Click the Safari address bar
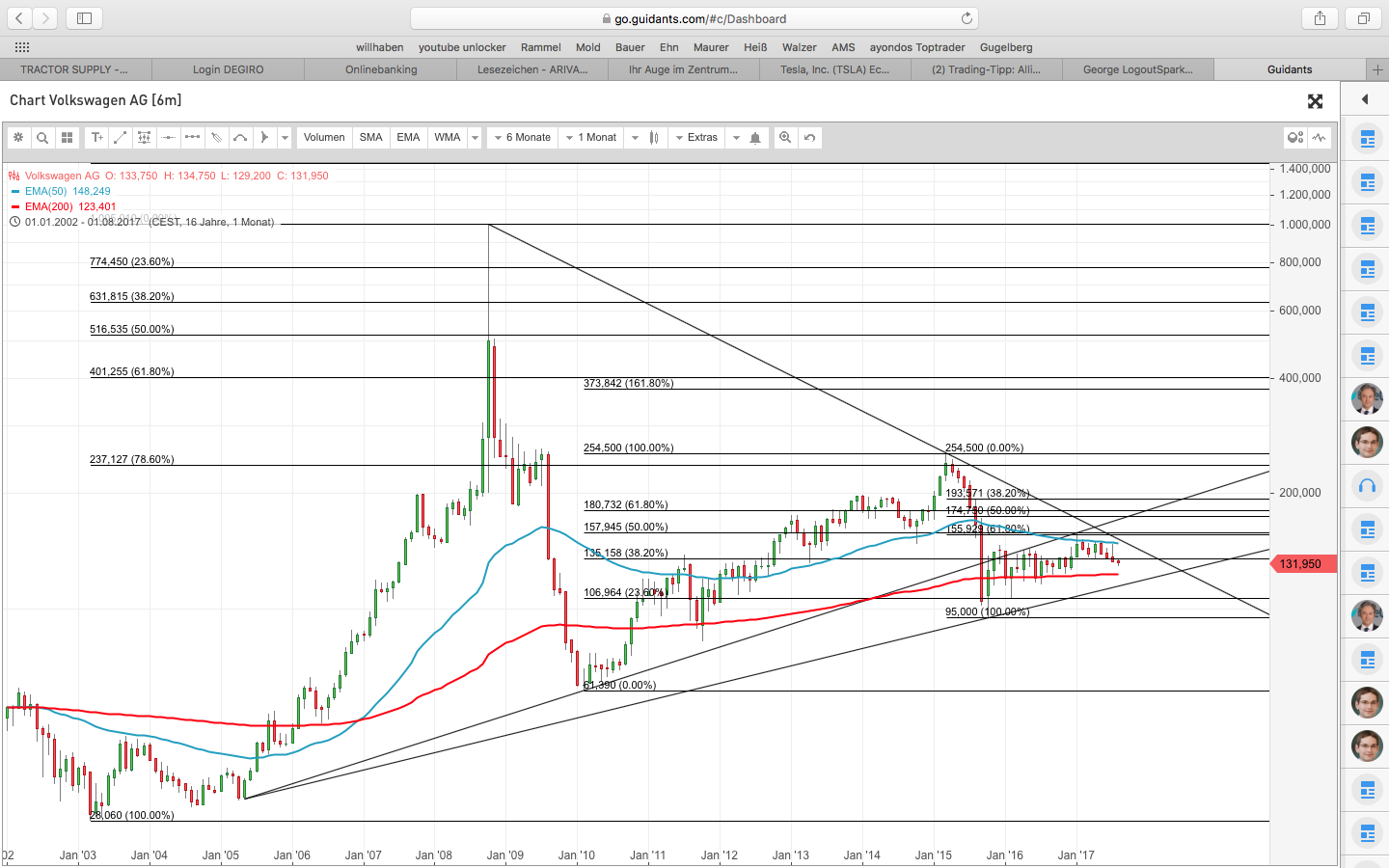The width and height of the screenshot is (1389, 868). click(694, 18)
